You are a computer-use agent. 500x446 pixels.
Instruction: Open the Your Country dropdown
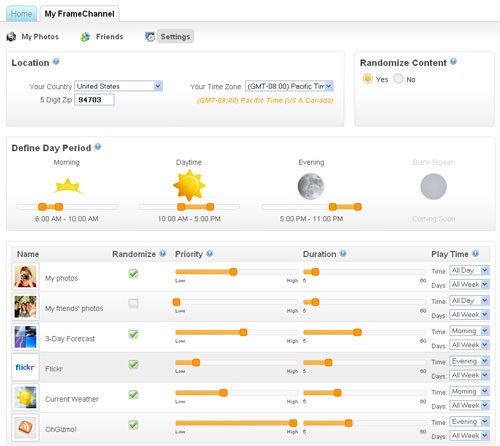(118, 86)
